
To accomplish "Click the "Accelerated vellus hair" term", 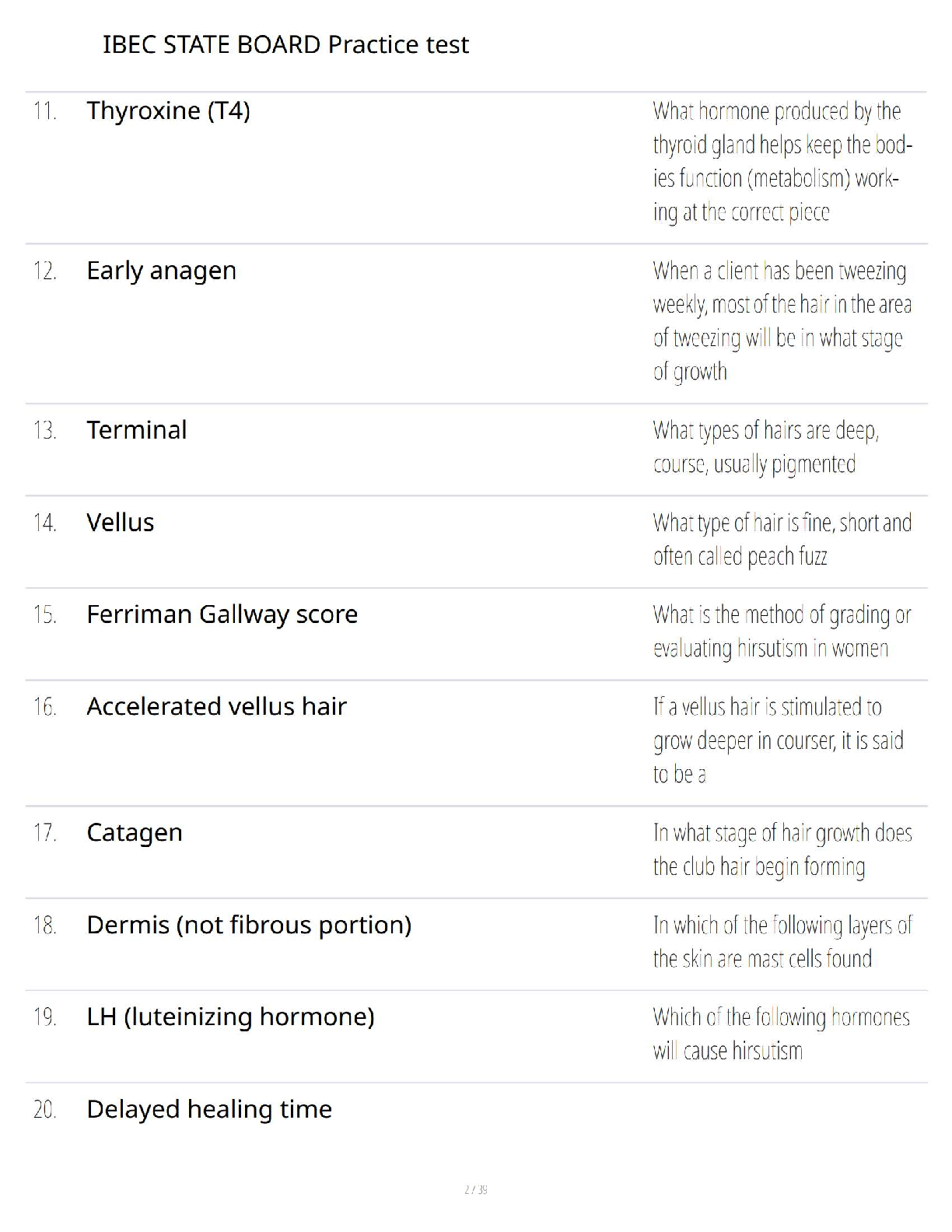I will 216,706.
